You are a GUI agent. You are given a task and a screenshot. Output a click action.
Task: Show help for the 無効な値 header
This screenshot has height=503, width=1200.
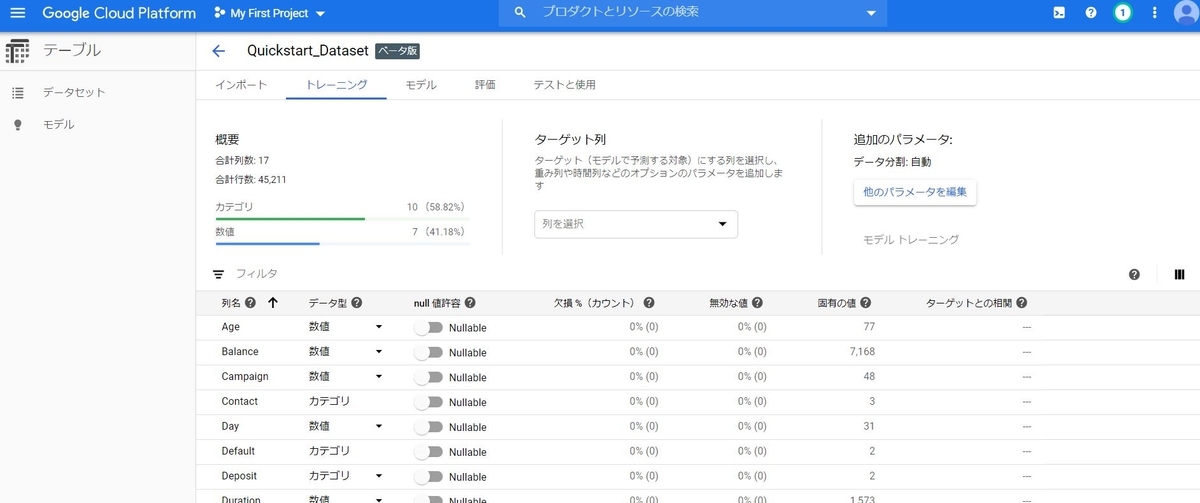[x=757, y=303]
